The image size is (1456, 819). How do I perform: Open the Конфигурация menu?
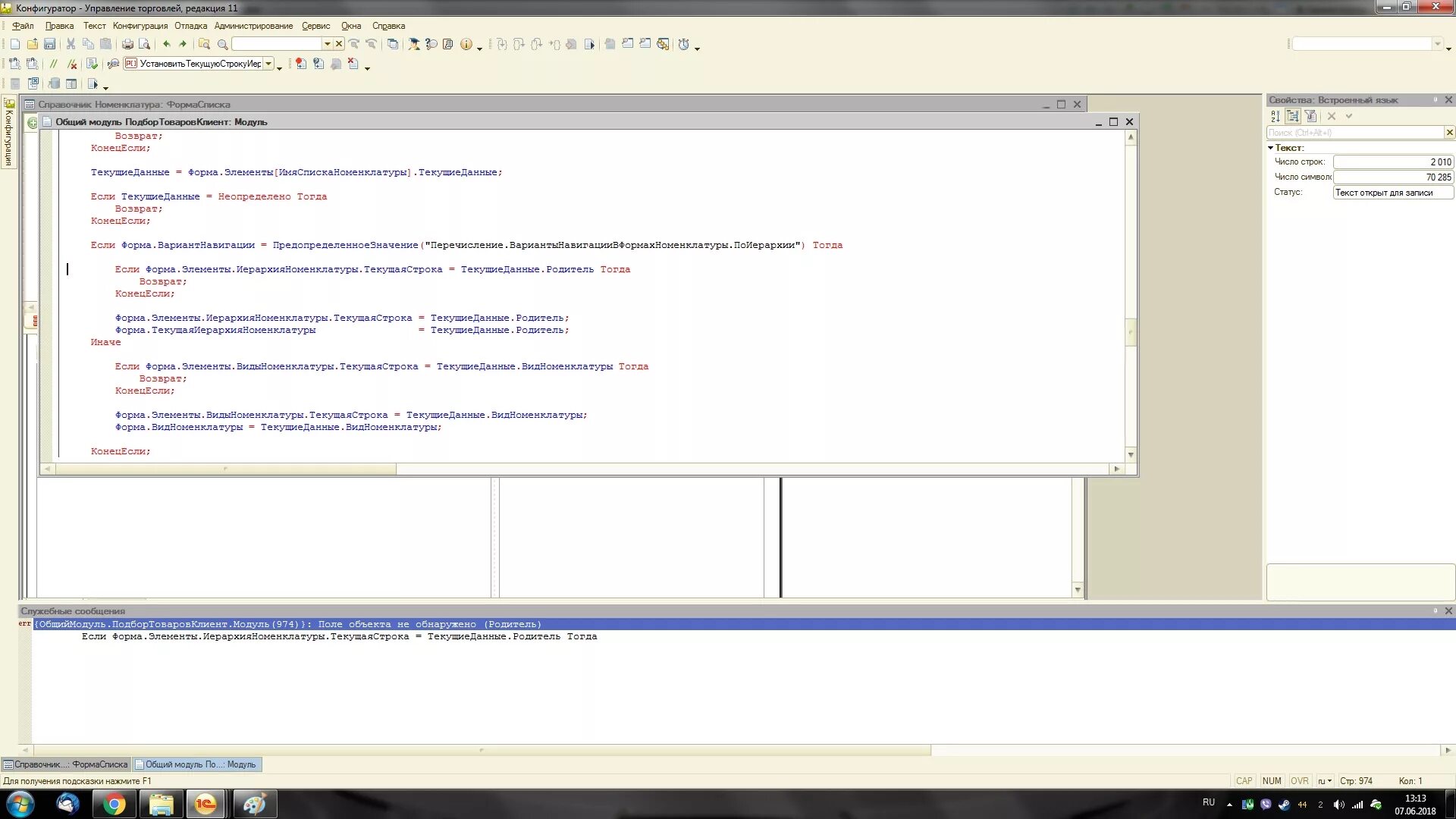pyautogui.click(x=140, y=26)
